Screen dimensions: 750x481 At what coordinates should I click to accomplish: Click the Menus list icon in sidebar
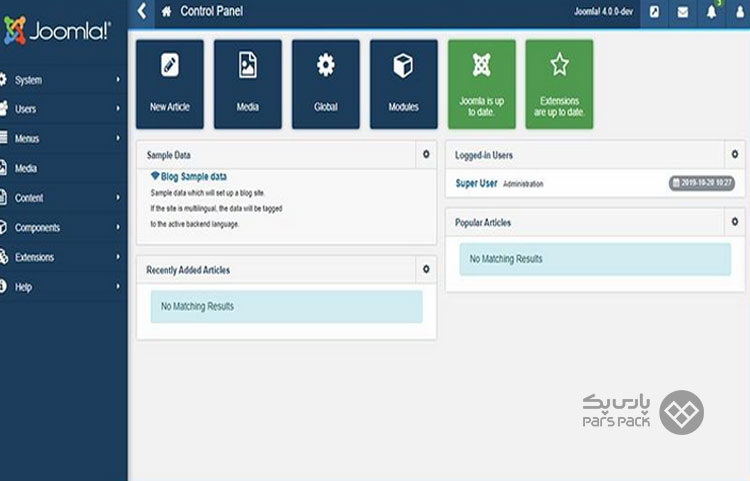[x=3, y=138]
